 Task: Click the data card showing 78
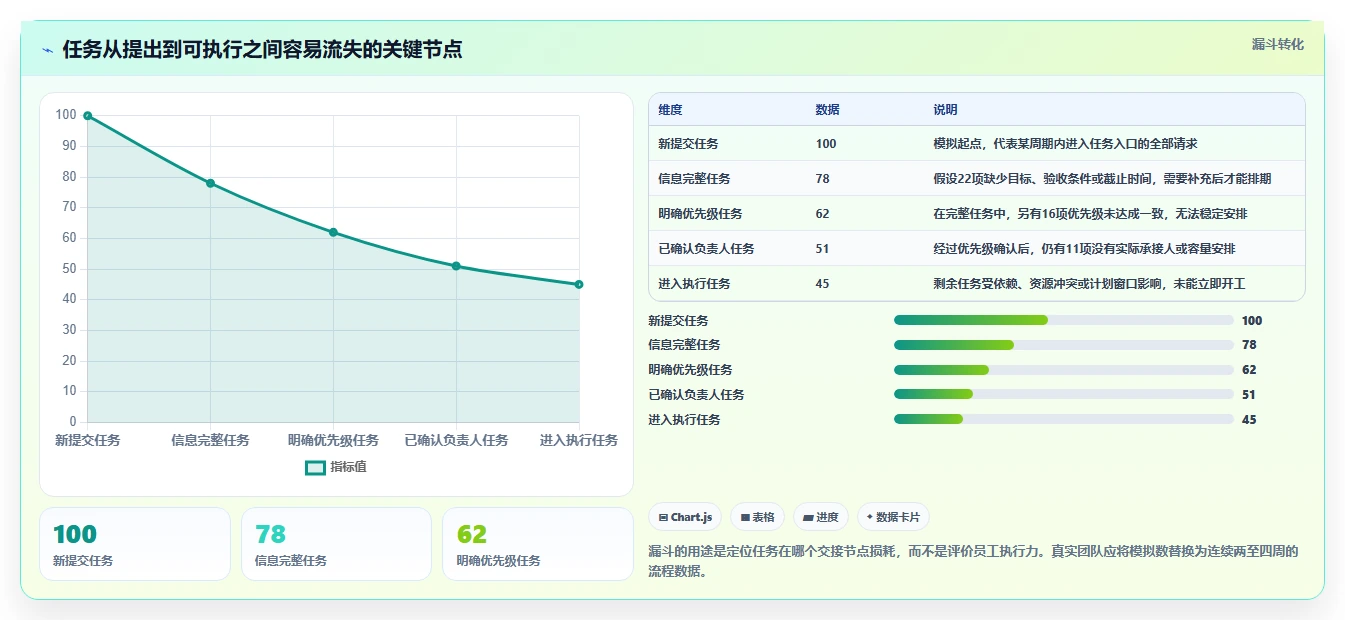tap(336, 544)
